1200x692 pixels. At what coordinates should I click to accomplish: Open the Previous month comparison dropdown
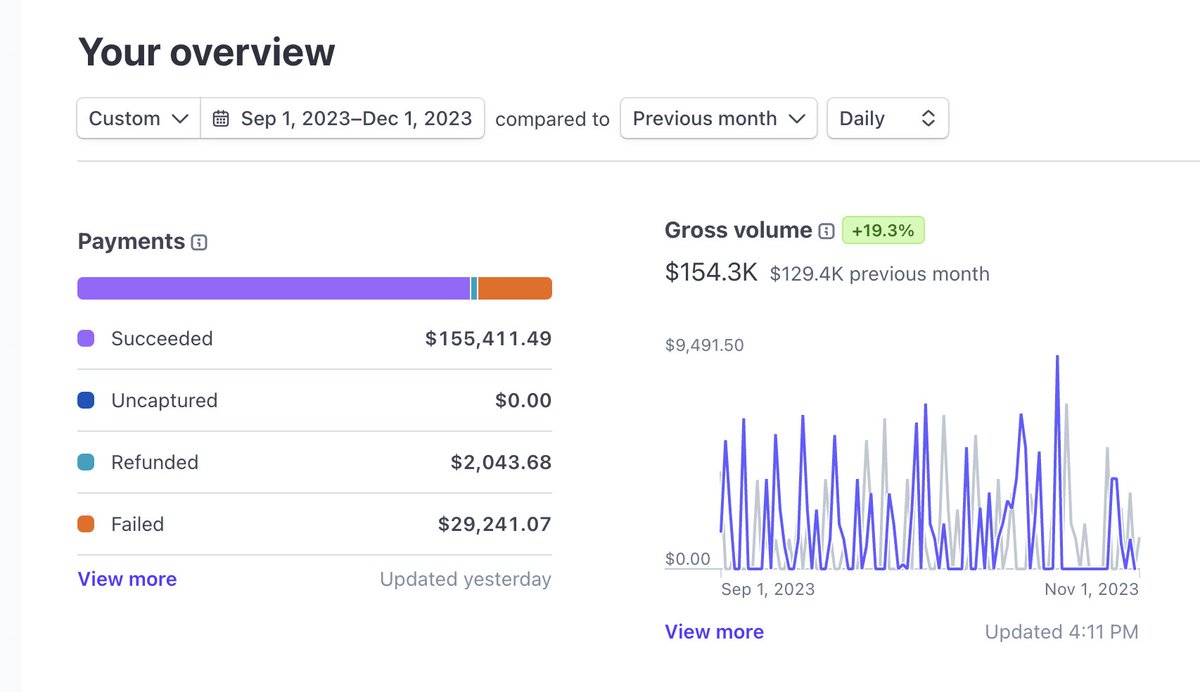coord(718,117)
